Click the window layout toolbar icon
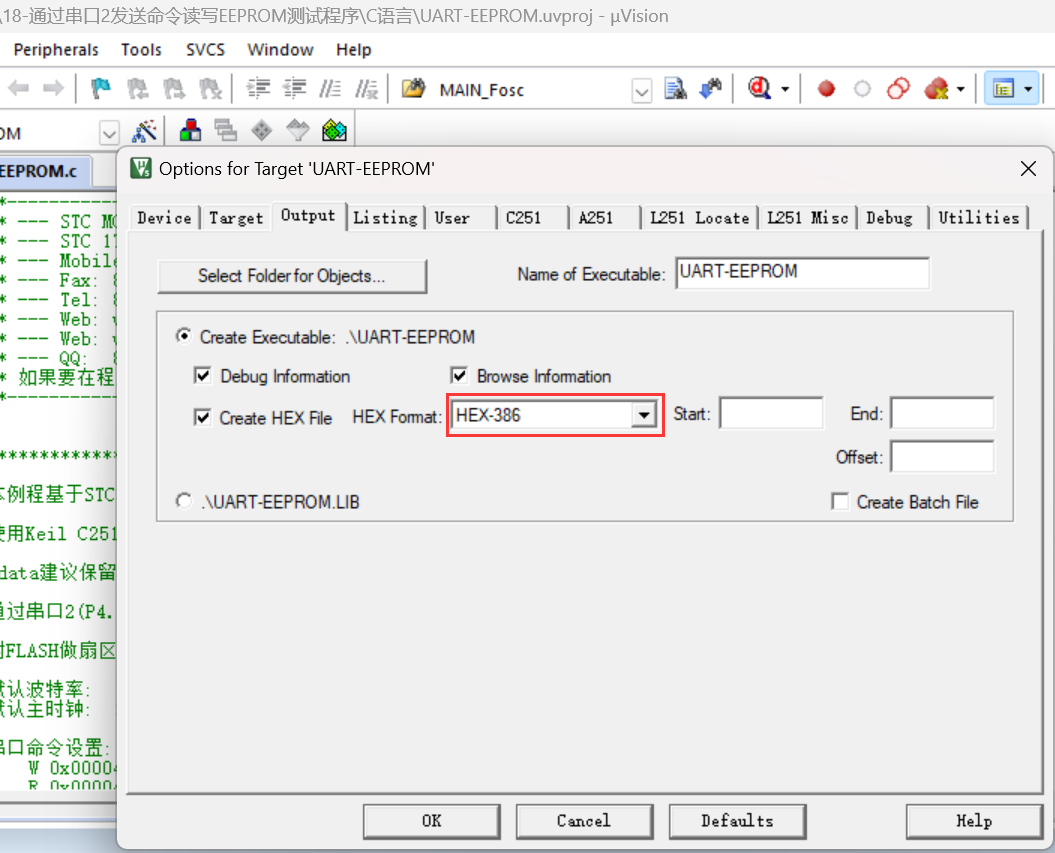 tap(1004, 89)
